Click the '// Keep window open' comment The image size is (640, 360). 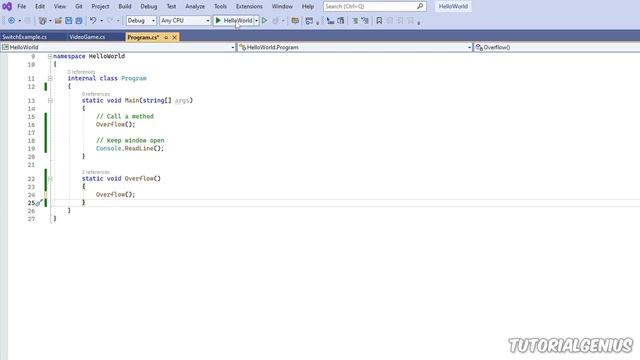tap(130, 140)
